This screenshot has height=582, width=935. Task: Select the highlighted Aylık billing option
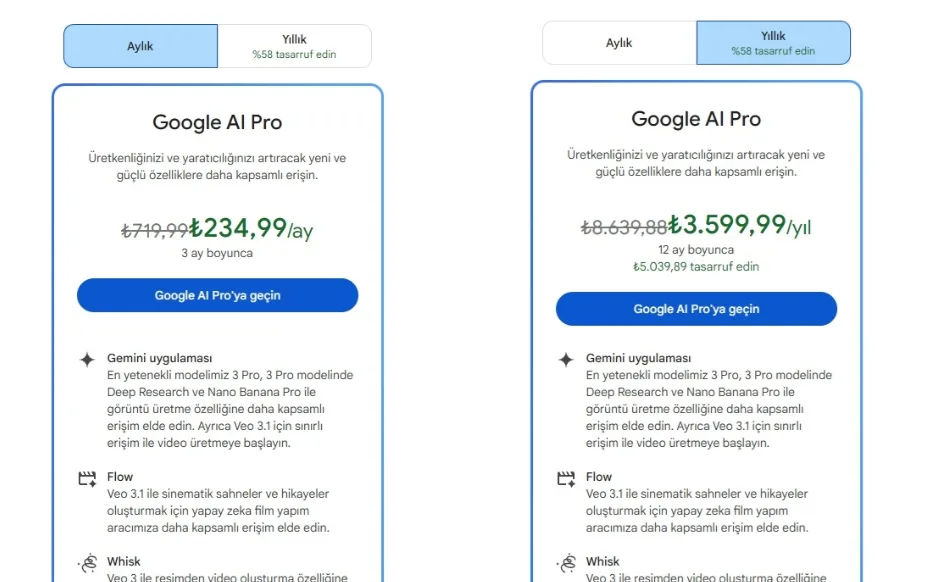click(140, 46)
